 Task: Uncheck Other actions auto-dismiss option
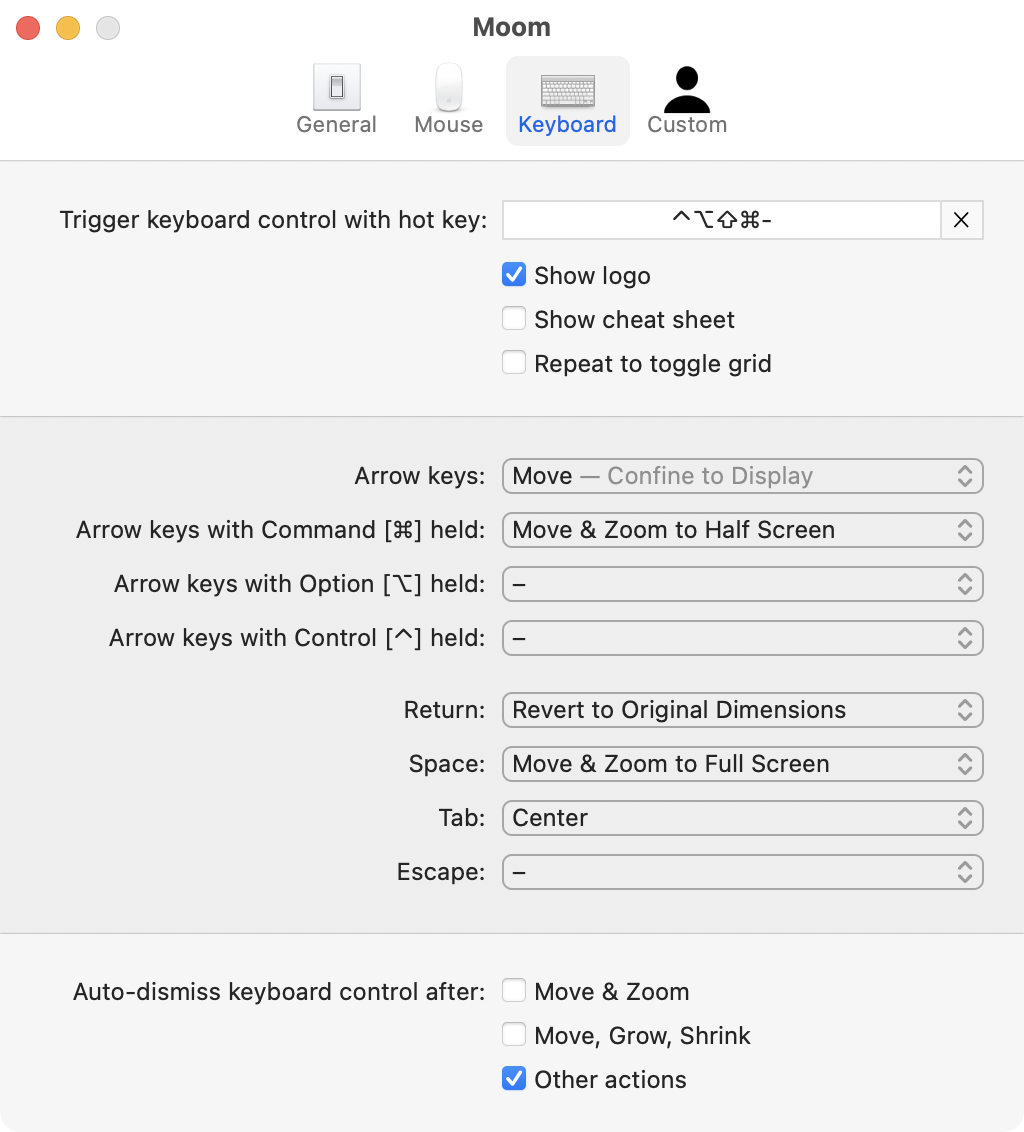click(x=514, y=1079)
